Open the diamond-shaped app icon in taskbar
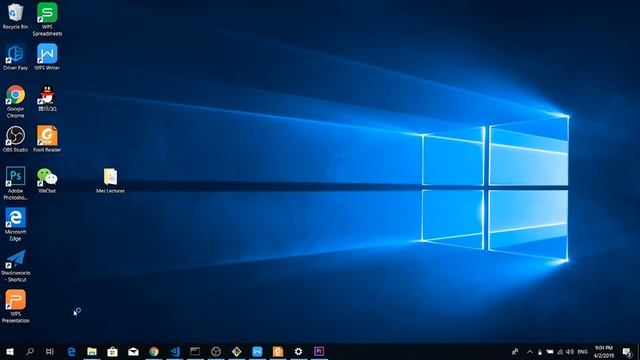640x360 pixels. [x=236, y=351]
